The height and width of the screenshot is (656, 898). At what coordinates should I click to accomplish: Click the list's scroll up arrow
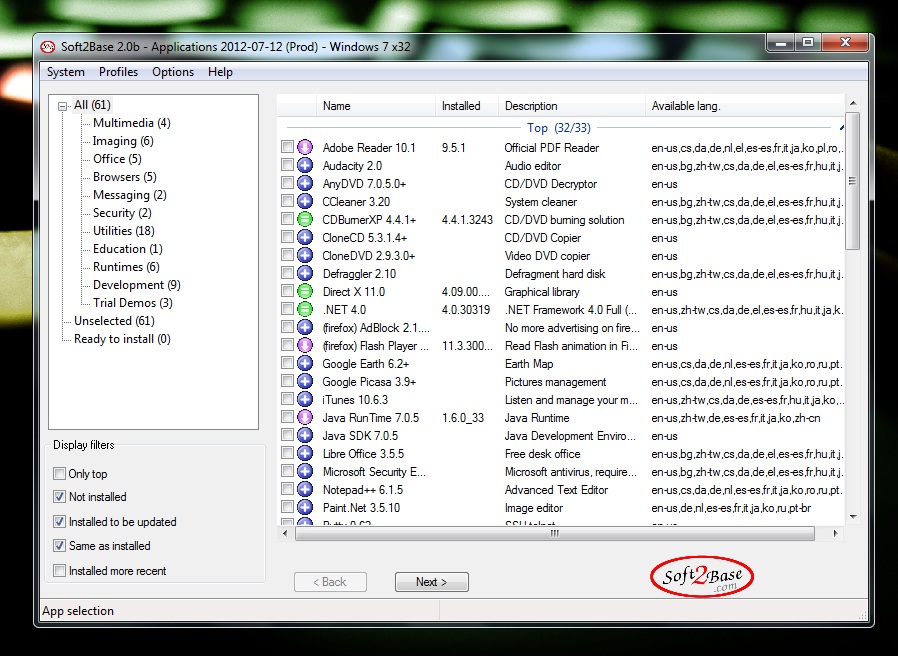pos(853,103)
